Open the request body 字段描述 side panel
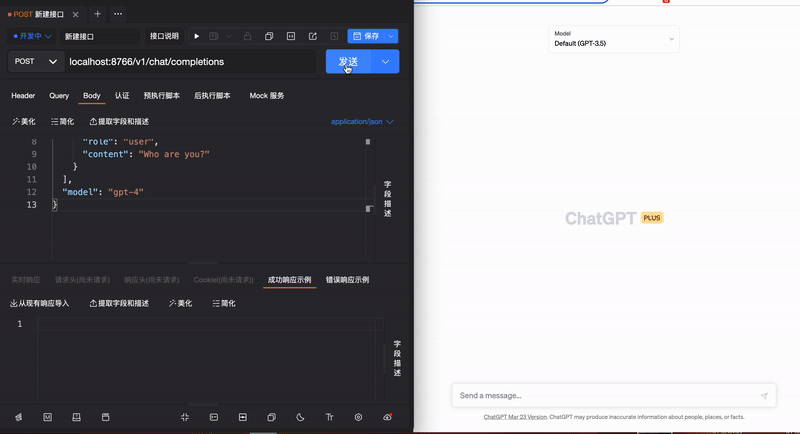800x434 pixels. click(388, 199)
